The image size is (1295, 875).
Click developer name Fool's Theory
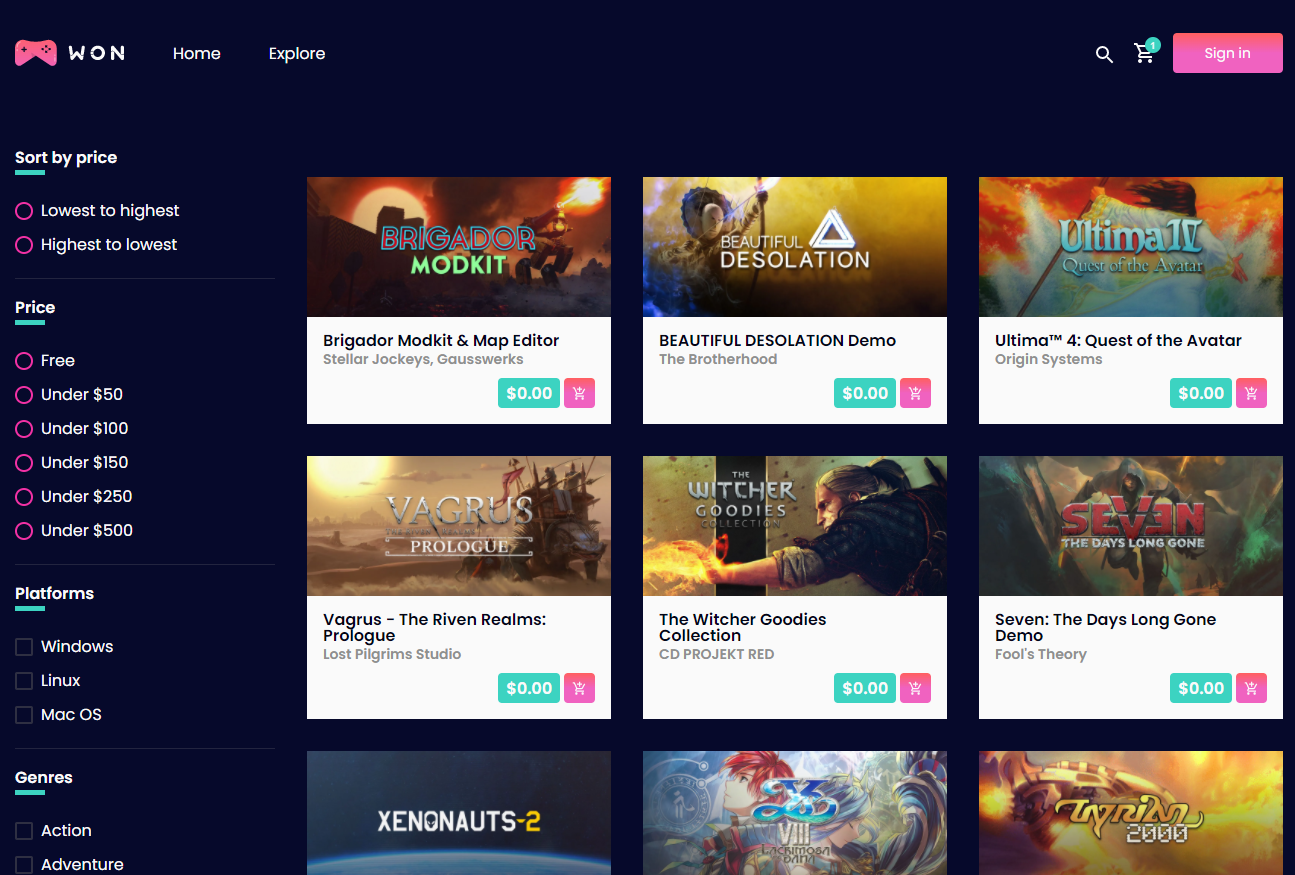[1041, 655]
